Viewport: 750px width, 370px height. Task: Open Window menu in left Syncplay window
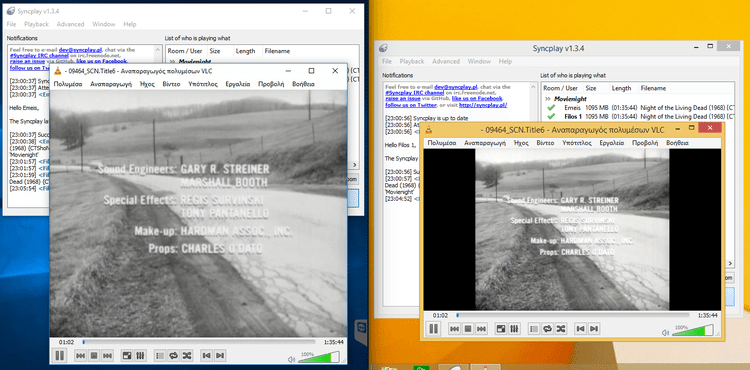pos(104,24)
